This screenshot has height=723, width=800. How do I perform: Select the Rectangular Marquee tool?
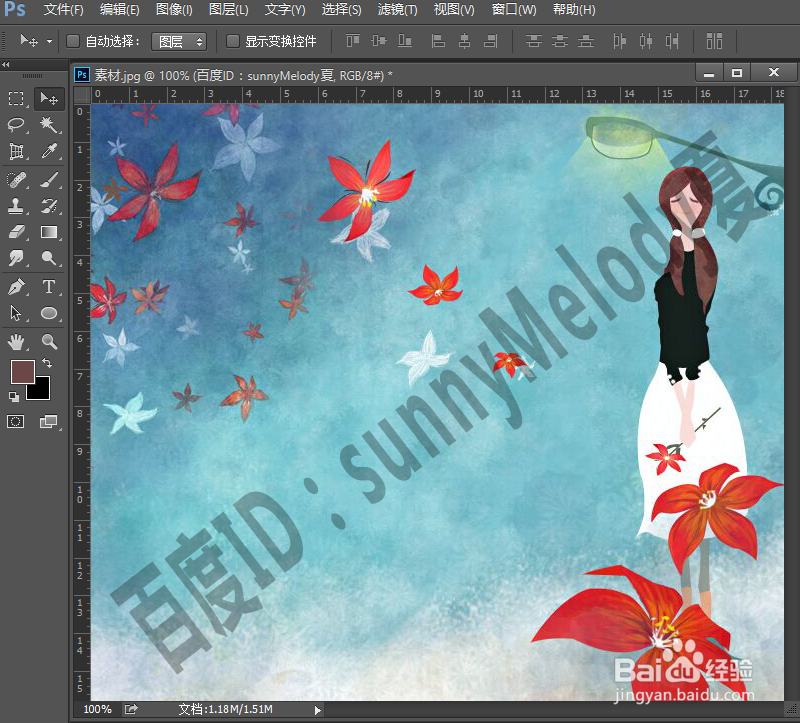16,98
